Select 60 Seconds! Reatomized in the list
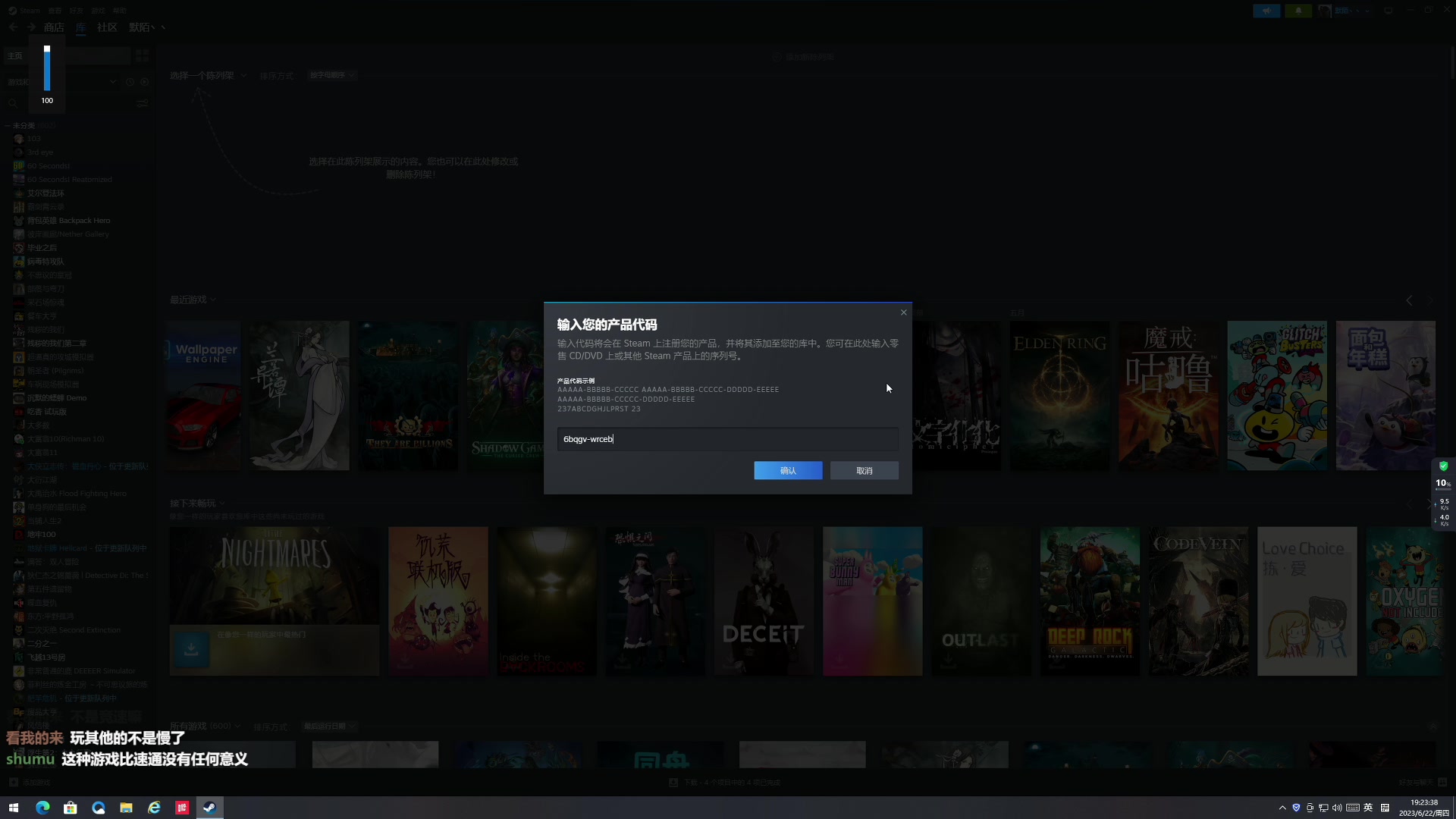Image resolution: width=1456 pixels, height=819 pixels. (70, 180)
